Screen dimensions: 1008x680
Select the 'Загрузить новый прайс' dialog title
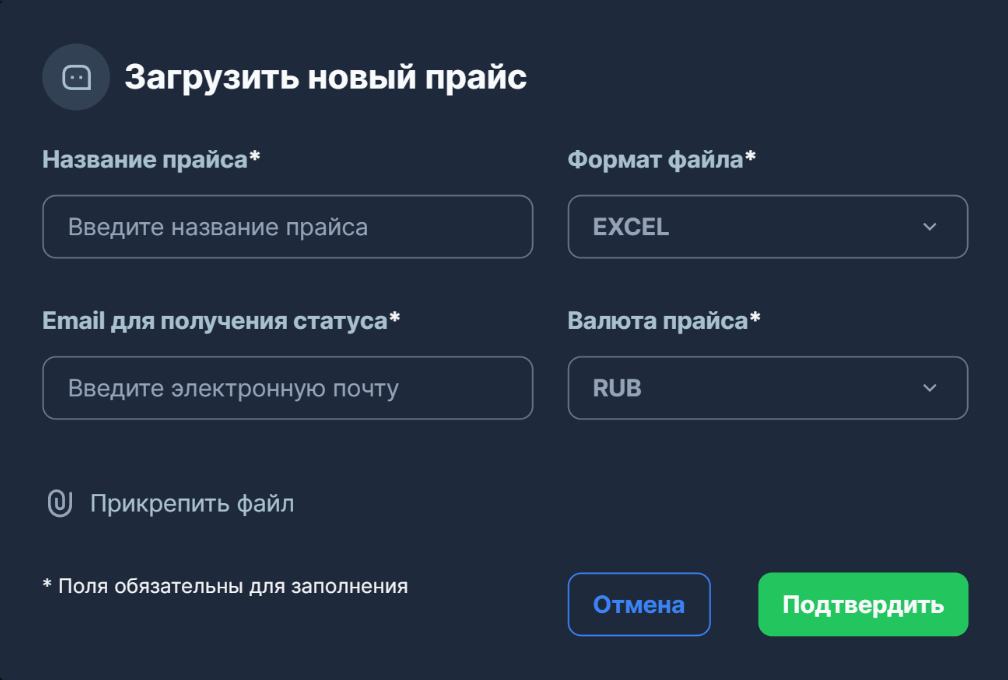(x=326, y=75)
